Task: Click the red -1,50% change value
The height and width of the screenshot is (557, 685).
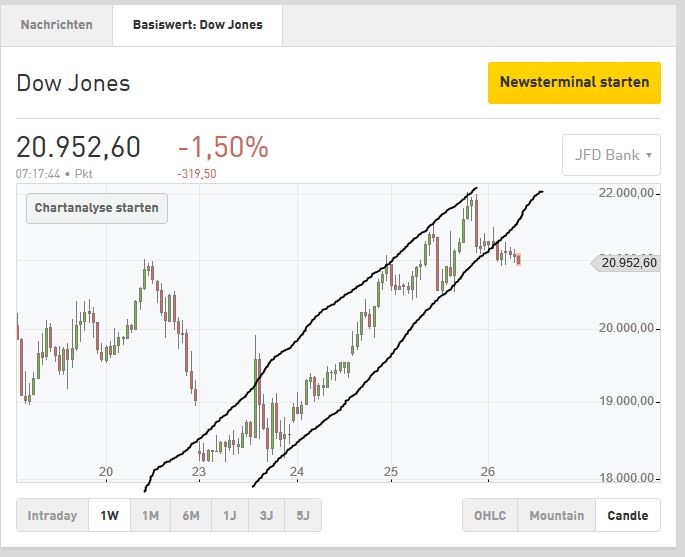Action: click(223, 148)
